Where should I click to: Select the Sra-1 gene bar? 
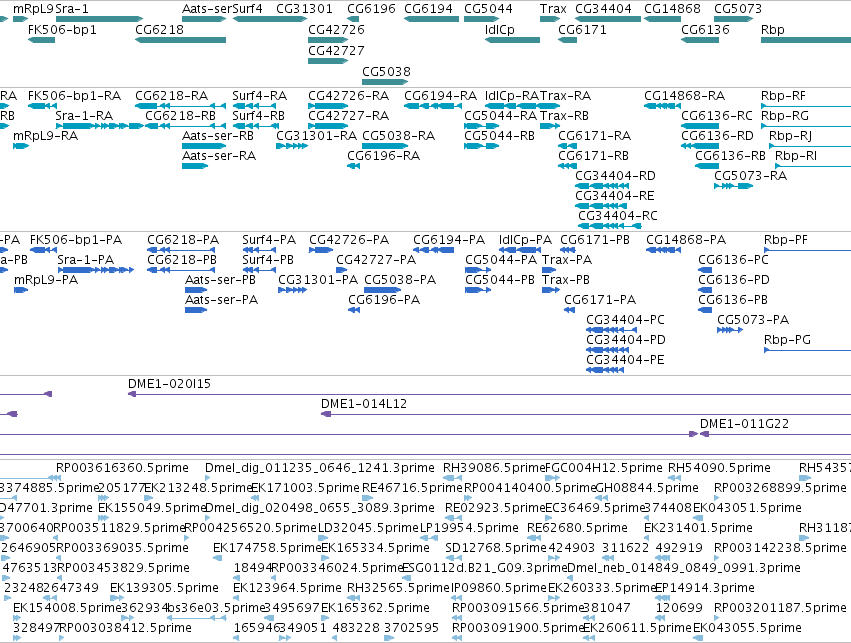click(99, 19)
